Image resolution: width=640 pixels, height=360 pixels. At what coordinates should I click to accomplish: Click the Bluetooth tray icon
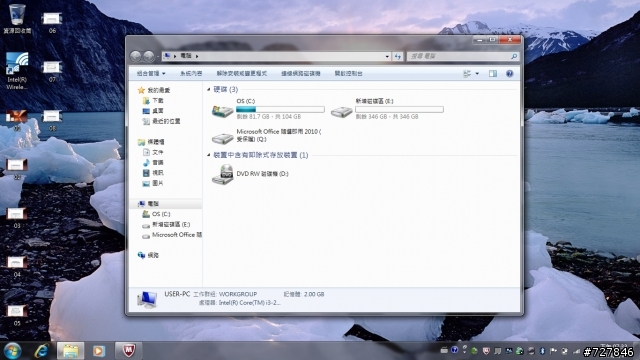pyautogui.click(x=542, y=351)
